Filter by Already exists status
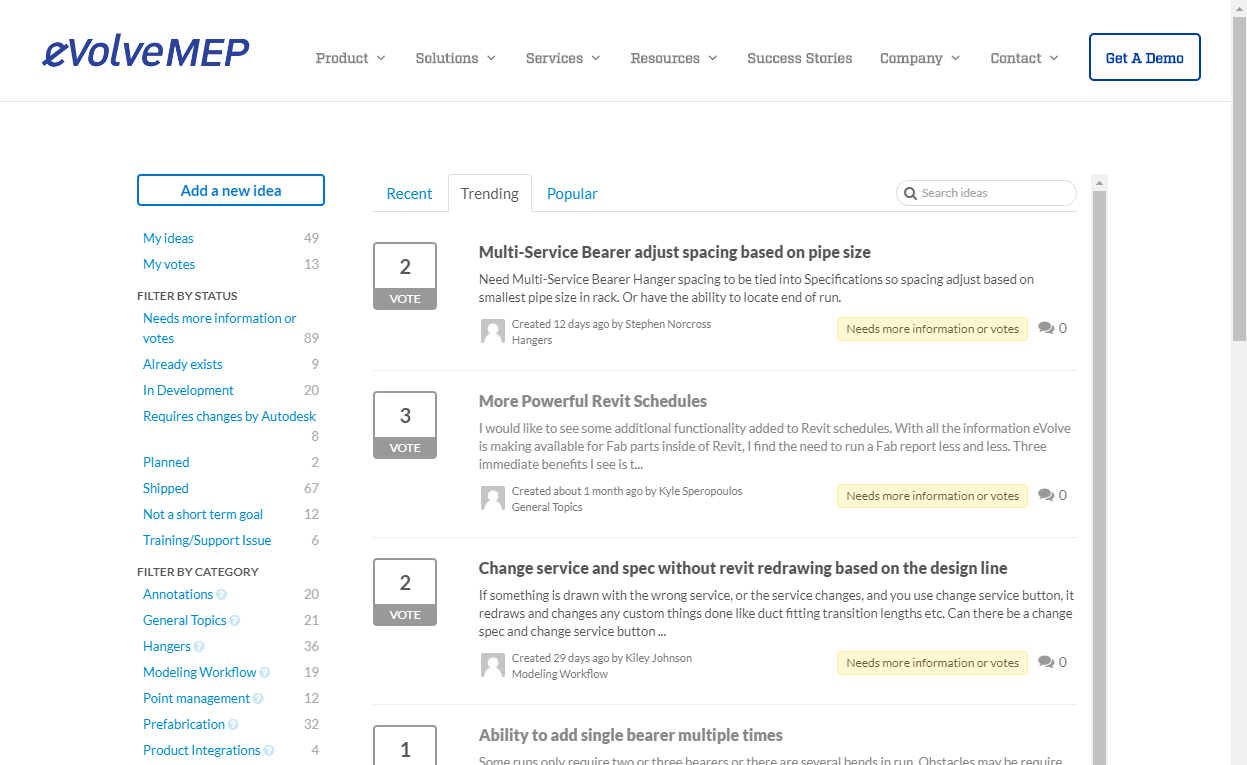This screenshot has width=1247, height=765. (183, 364)
